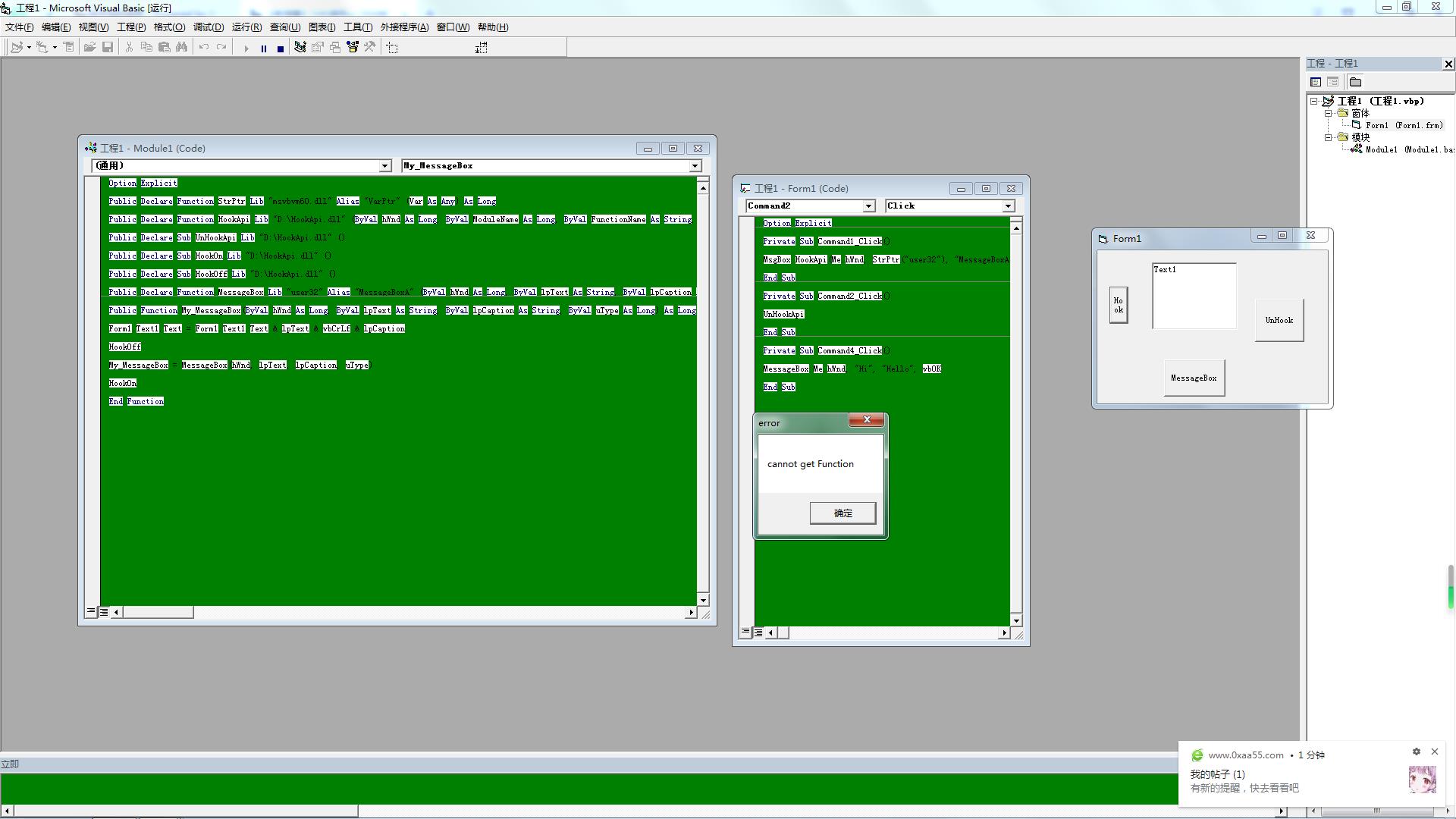Click View Code icon in project panel

point(1316,82)
